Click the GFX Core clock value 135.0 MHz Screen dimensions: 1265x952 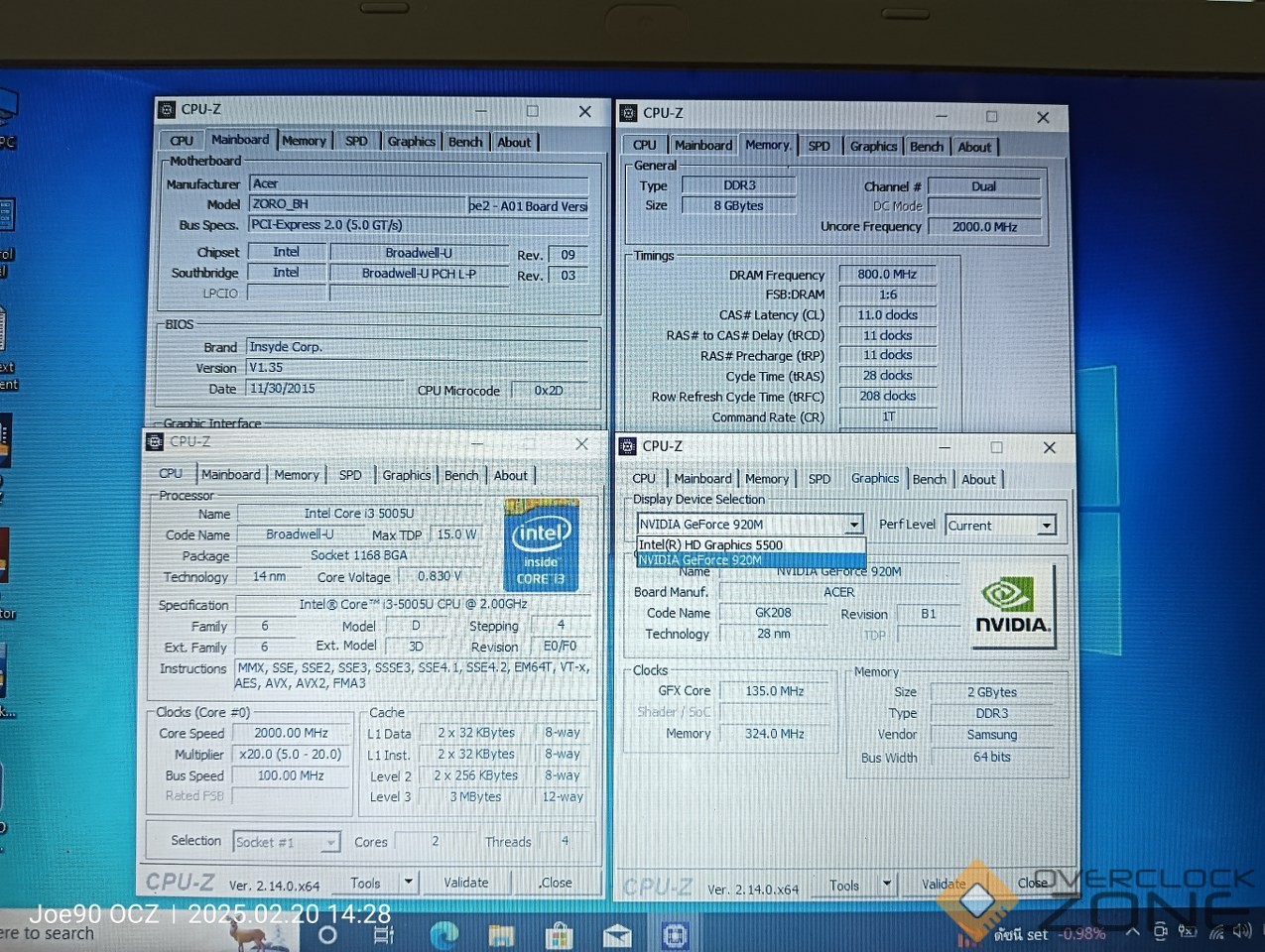(x=774, y=691)
